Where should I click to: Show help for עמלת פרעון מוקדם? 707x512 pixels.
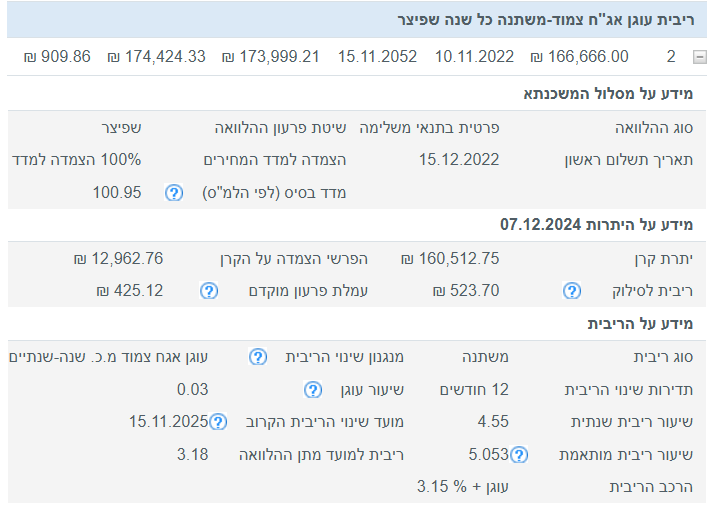click(x=208, y=291)
